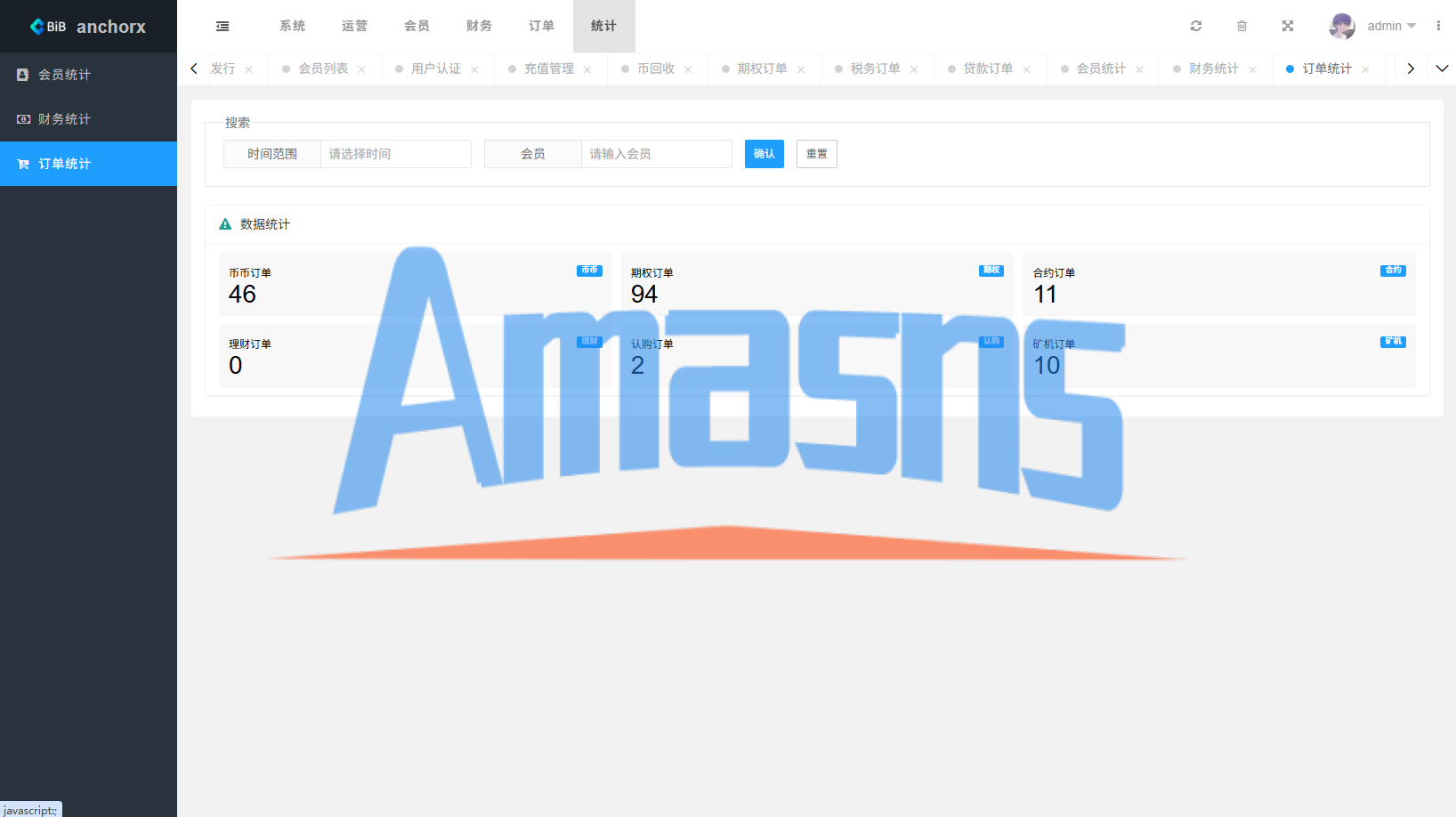This screenshot has height=817, width=1456.
Task: Open the vertical dots more-options menu
Action: (1438, 26)
